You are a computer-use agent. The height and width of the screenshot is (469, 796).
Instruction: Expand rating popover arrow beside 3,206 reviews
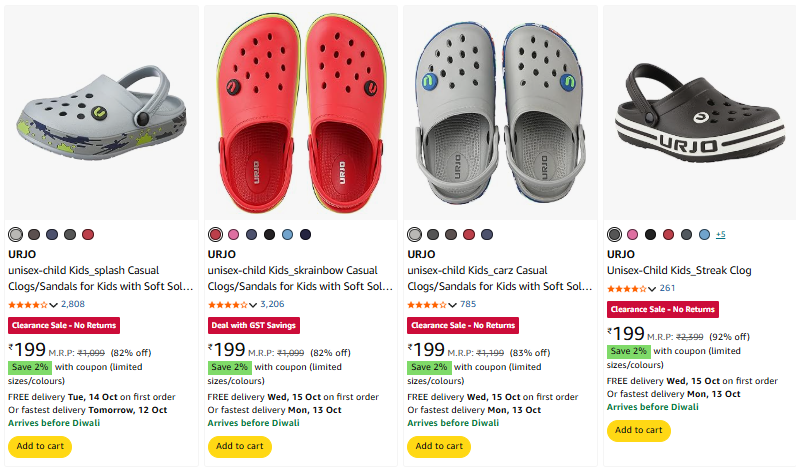point(254,304)
